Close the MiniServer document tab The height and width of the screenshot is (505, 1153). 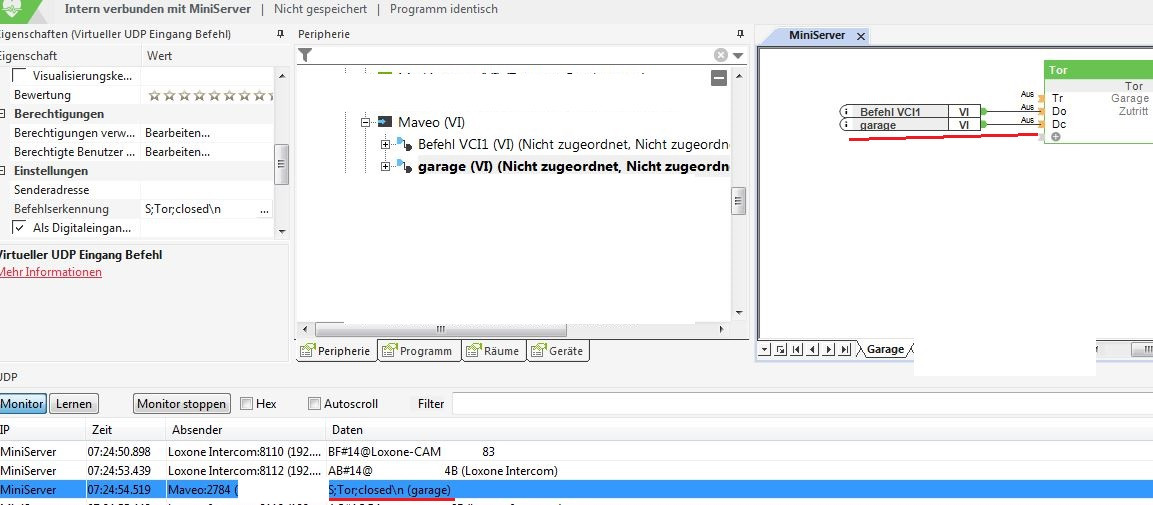(x=861, y=36)
